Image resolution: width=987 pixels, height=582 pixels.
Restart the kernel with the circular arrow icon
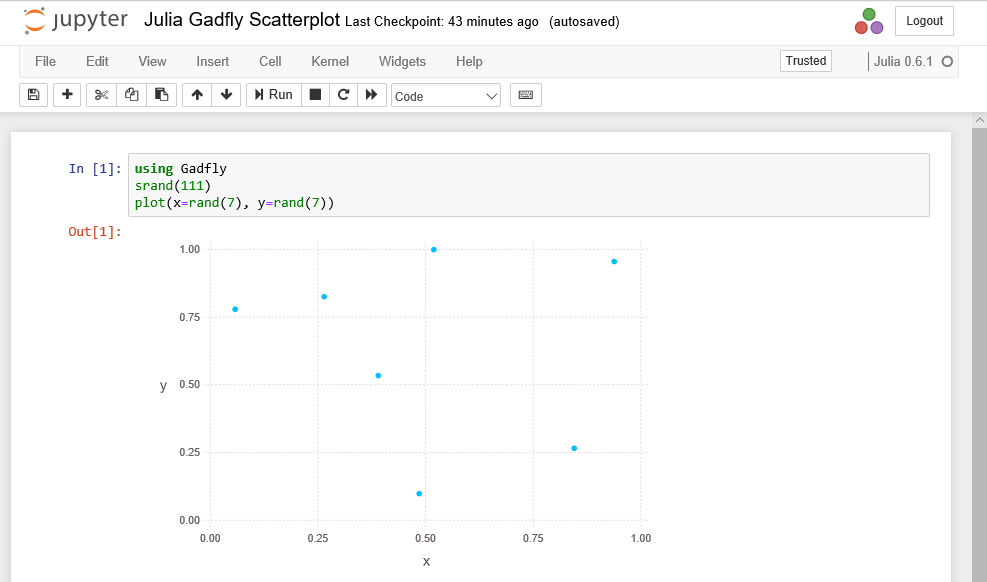pyautogui.click(x=343, y=95)
